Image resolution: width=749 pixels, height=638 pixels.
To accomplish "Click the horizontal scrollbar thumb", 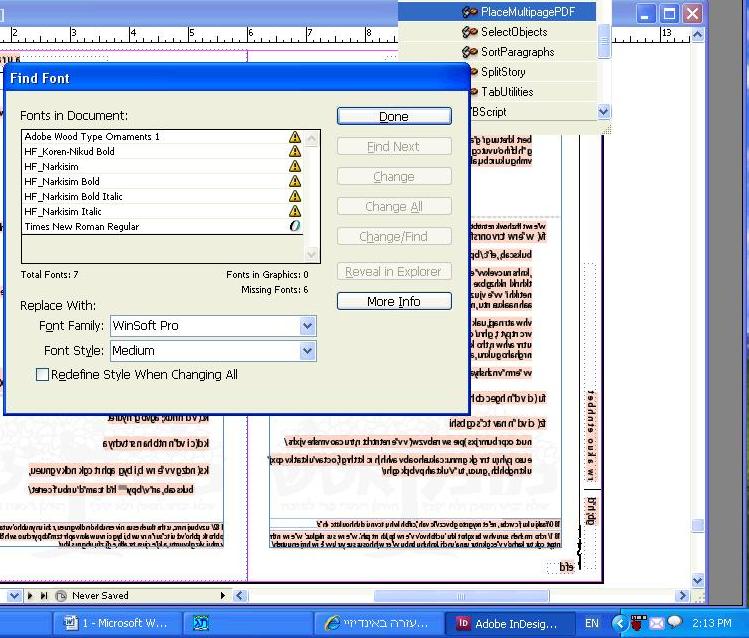I will [461, 596].
